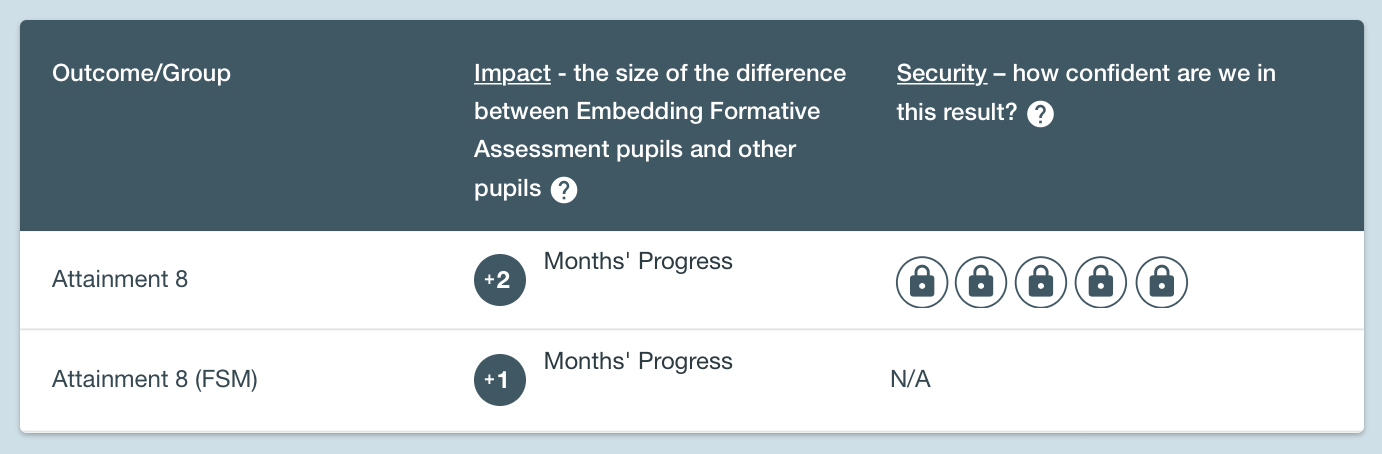Click 'Assessment pupils and other' header line
This screenshot has width=1382, height=454.
635,149
